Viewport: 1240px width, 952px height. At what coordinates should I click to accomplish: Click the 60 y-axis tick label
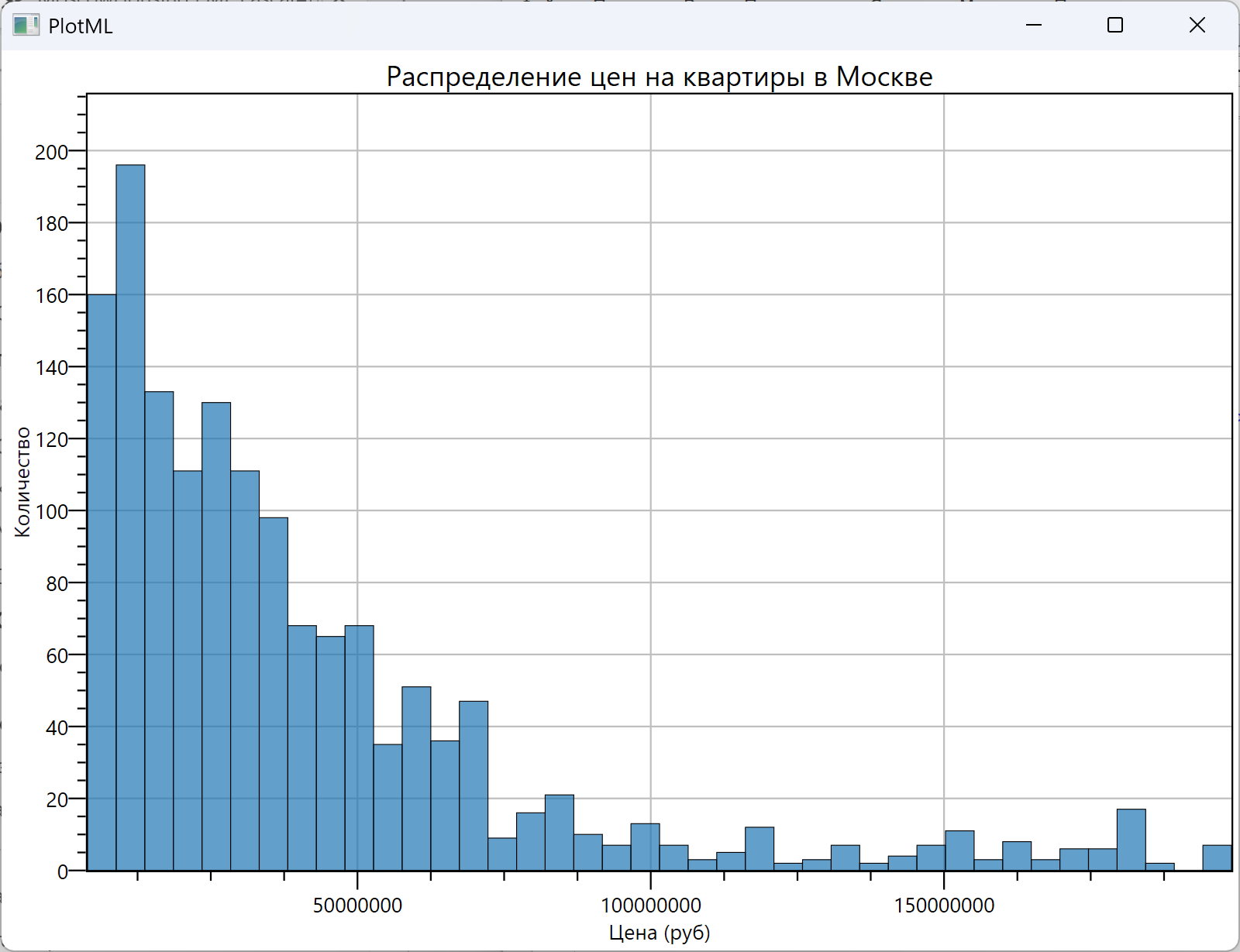[x=57, y=656]
